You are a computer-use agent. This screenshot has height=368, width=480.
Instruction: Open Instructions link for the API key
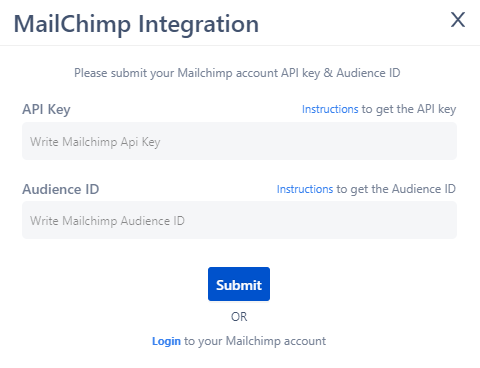tap(330, 109)
